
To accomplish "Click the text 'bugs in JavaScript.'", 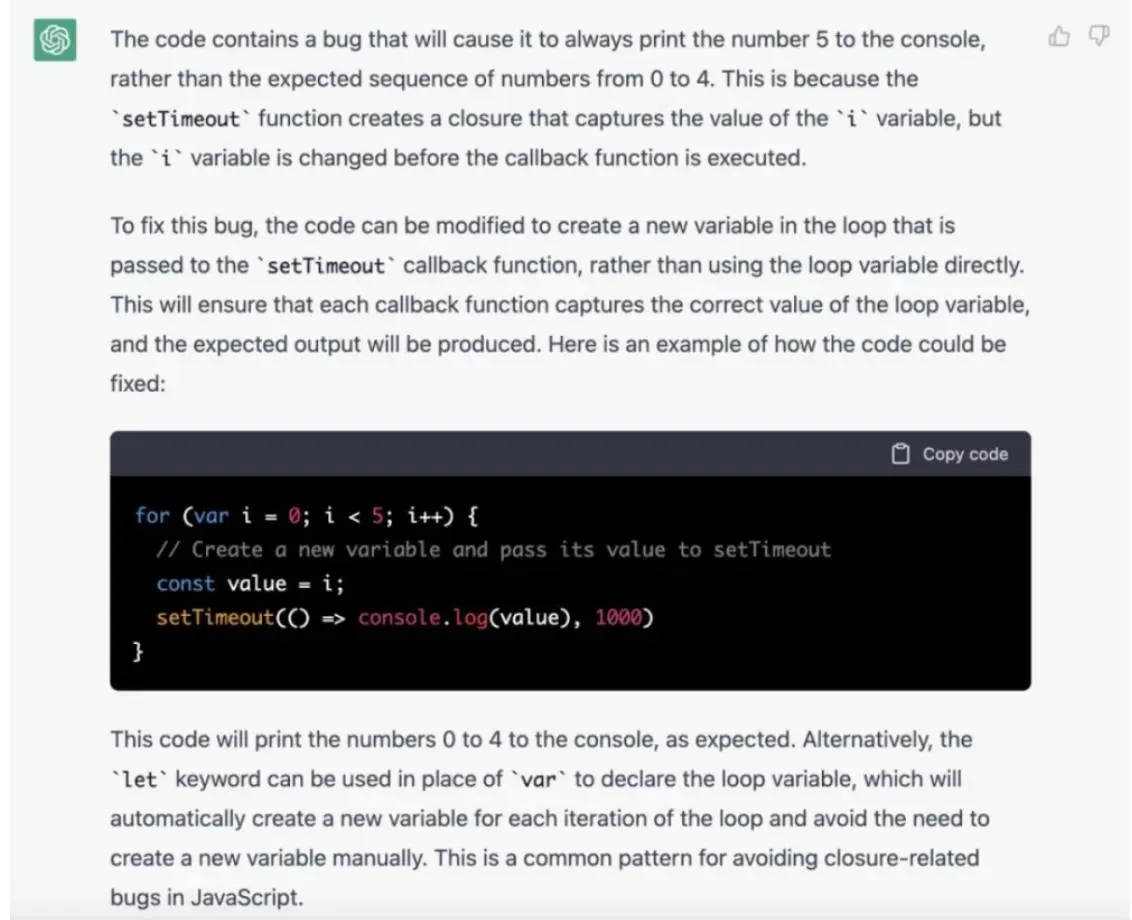I will (x=205, y=897).
